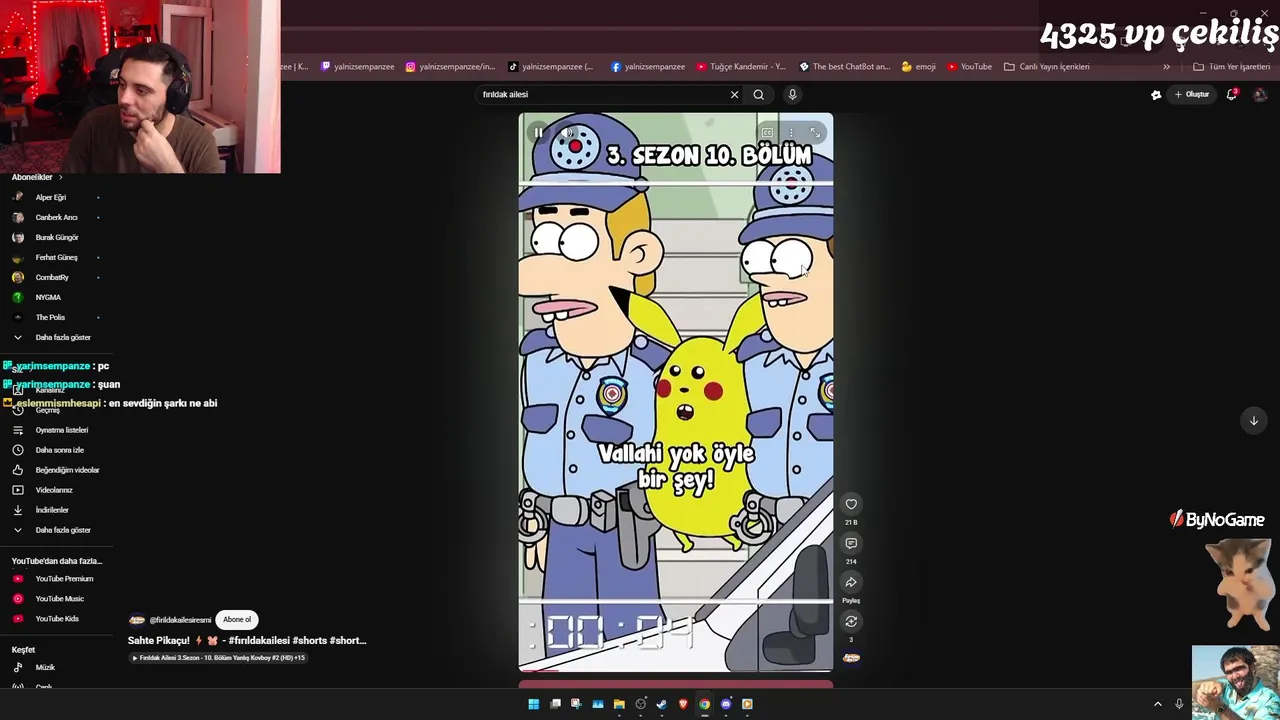Open Steam from the taskbar
1280x720 pixels.
tap(662, 704)
